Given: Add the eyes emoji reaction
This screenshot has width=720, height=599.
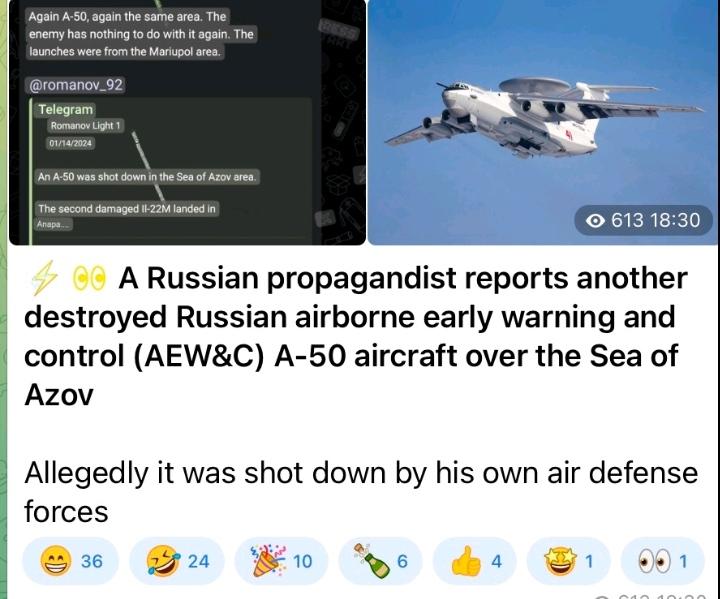Looking at the screenshot, I should click(663, 561).
